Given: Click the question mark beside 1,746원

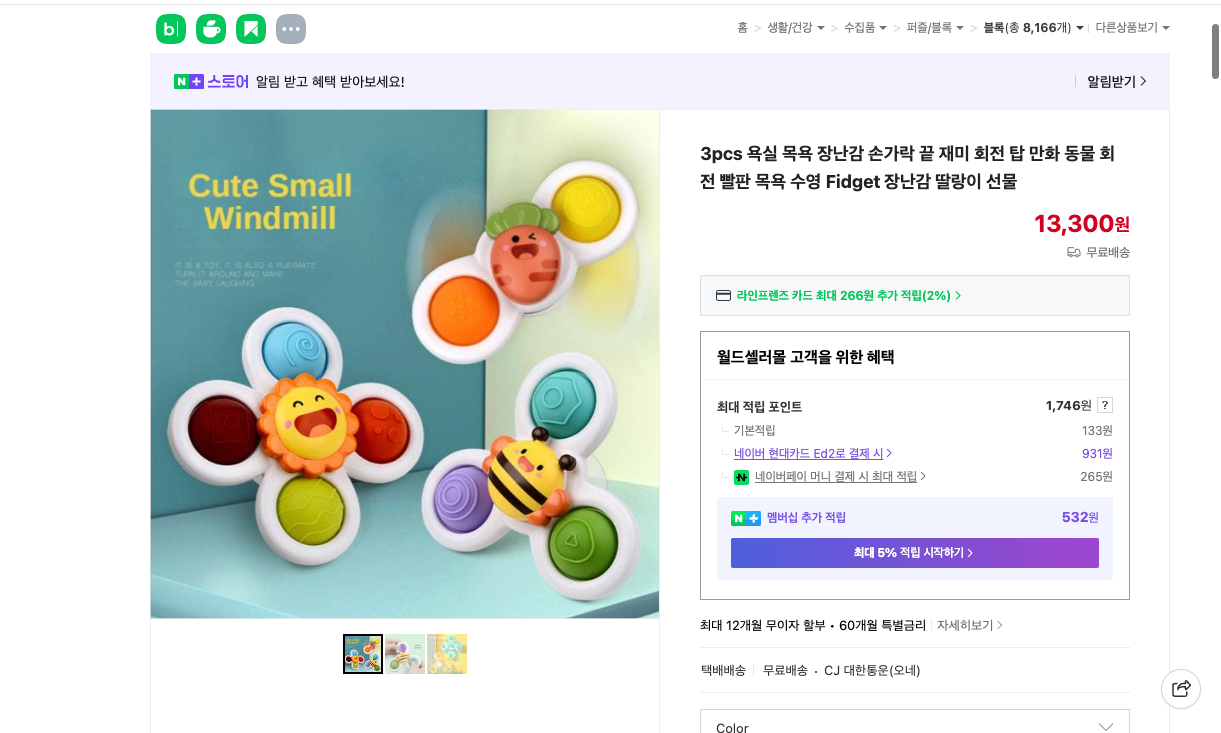Looking at the screenshot, I should [1105, 404].
